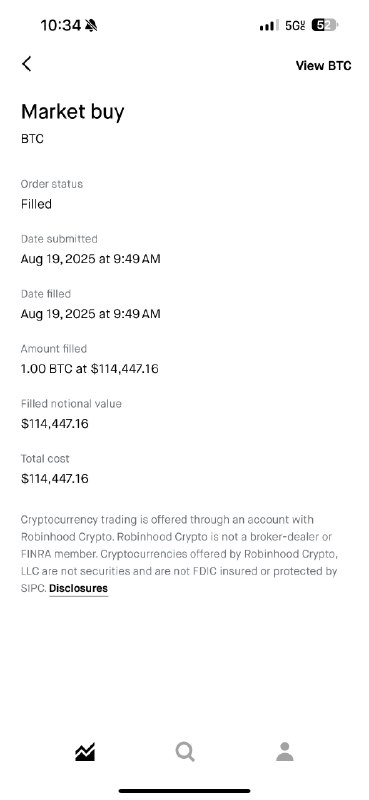Tap the battery level indicator
Screen dimensions: 369x800
pos(325,25)
